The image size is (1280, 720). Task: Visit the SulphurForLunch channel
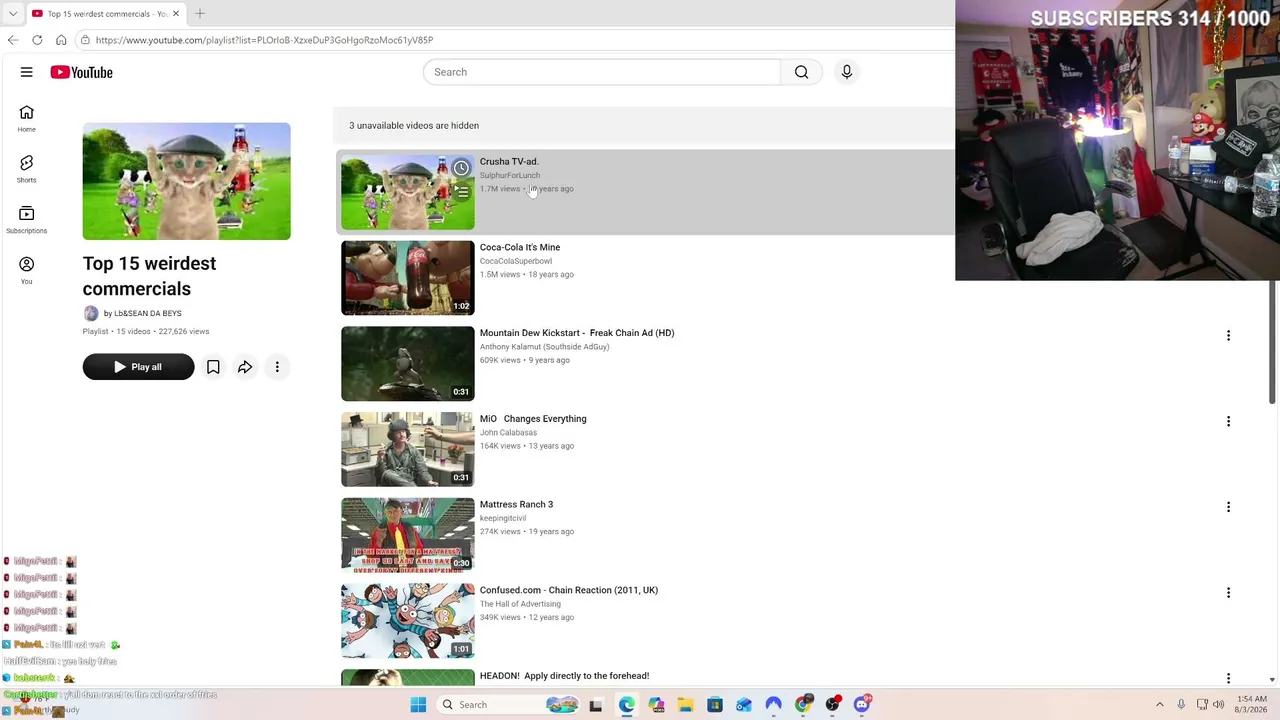(x=510, y=175)
